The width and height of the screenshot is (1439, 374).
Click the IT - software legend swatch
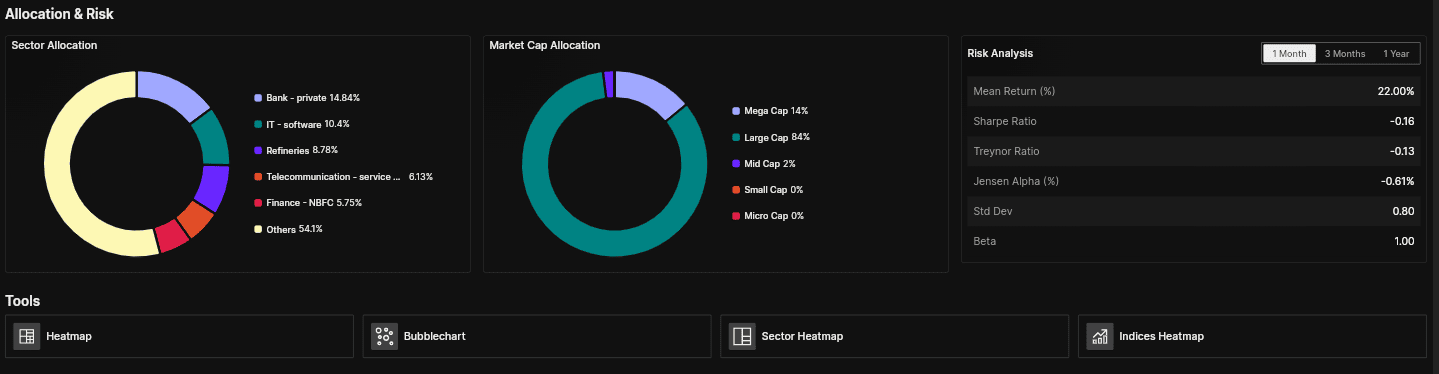pos(258,124)
